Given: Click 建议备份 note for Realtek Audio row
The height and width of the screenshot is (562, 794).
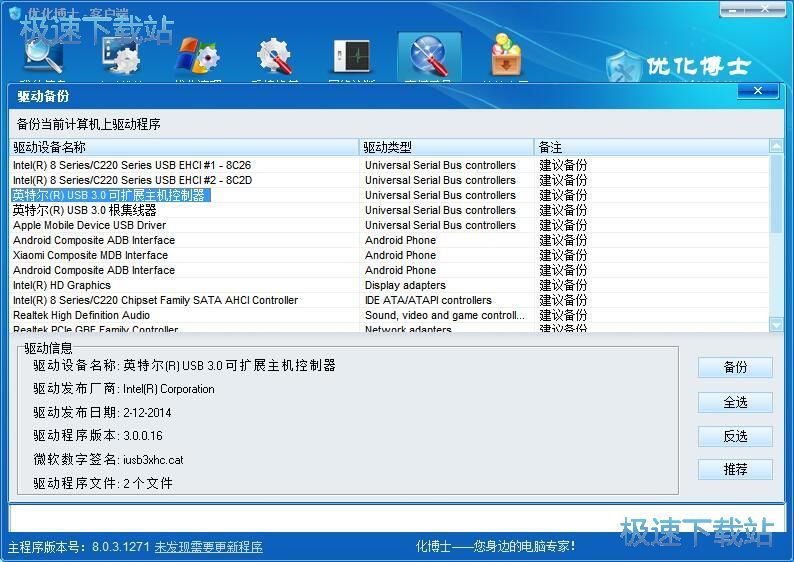Looking at the screenshot, I should (x=563, y=315).
